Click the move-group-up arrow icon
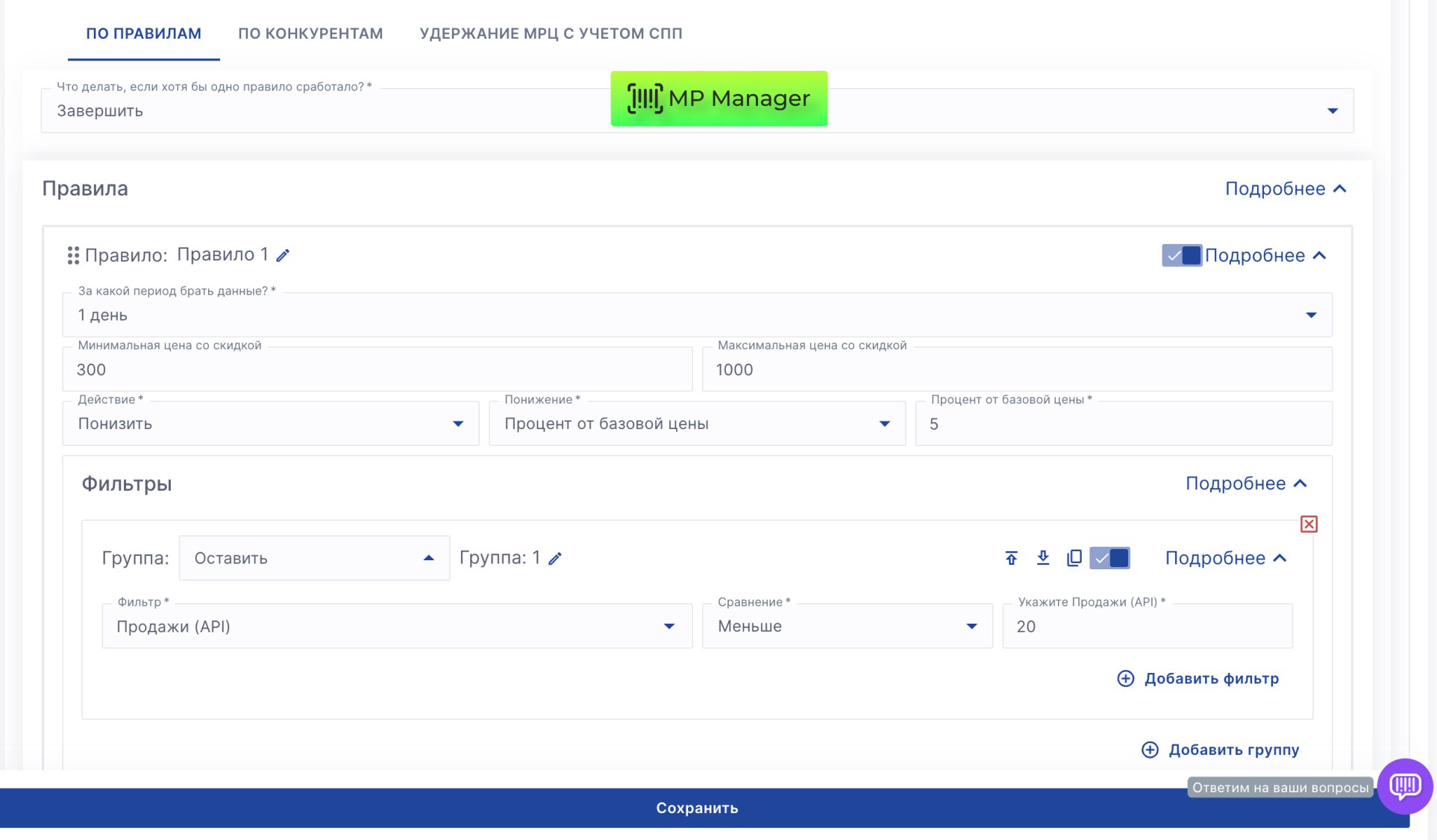 coord(1011,558)
